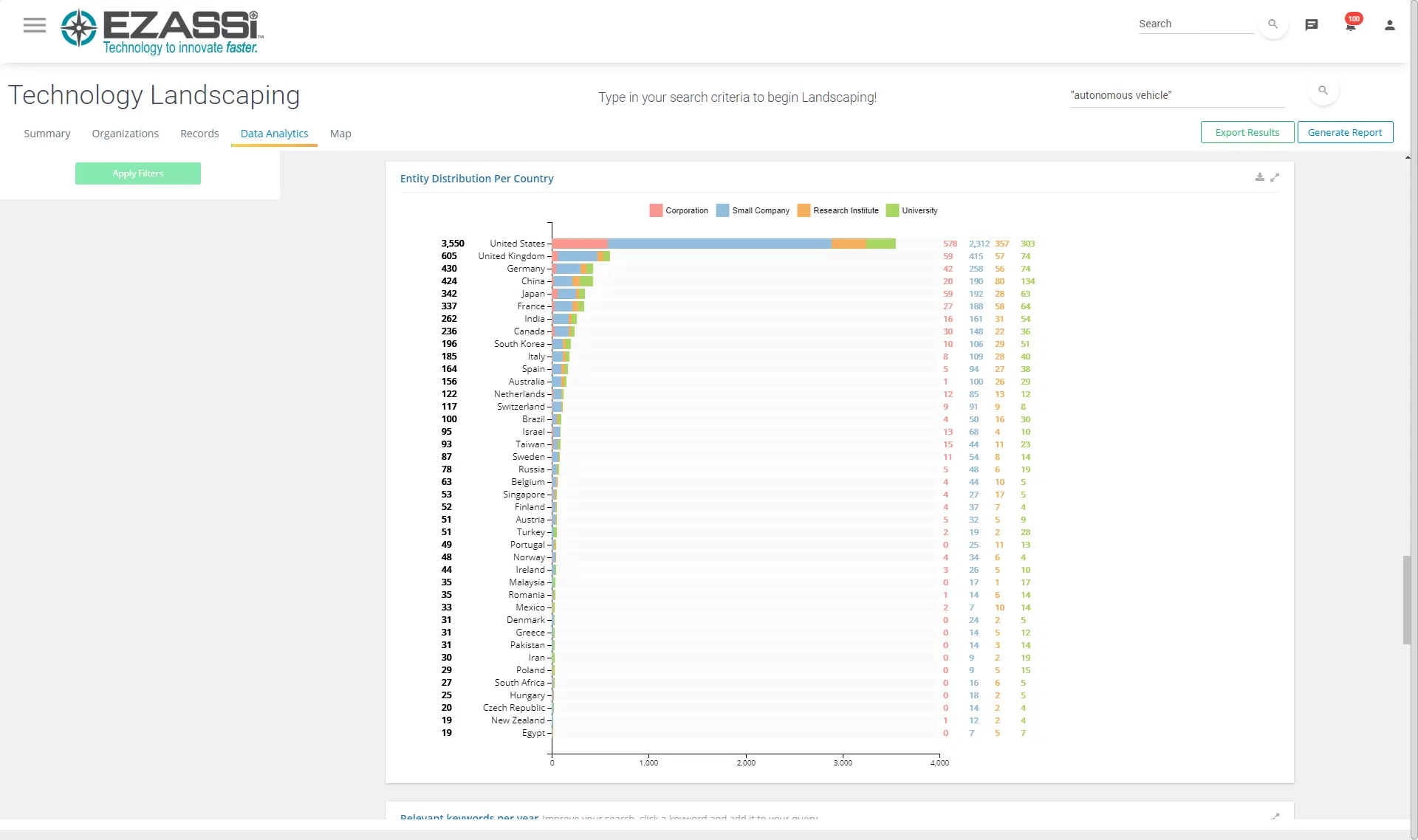
Task: Click the United States Small Company bar segment
Action: pyautogui.click(x=719, y=244)
